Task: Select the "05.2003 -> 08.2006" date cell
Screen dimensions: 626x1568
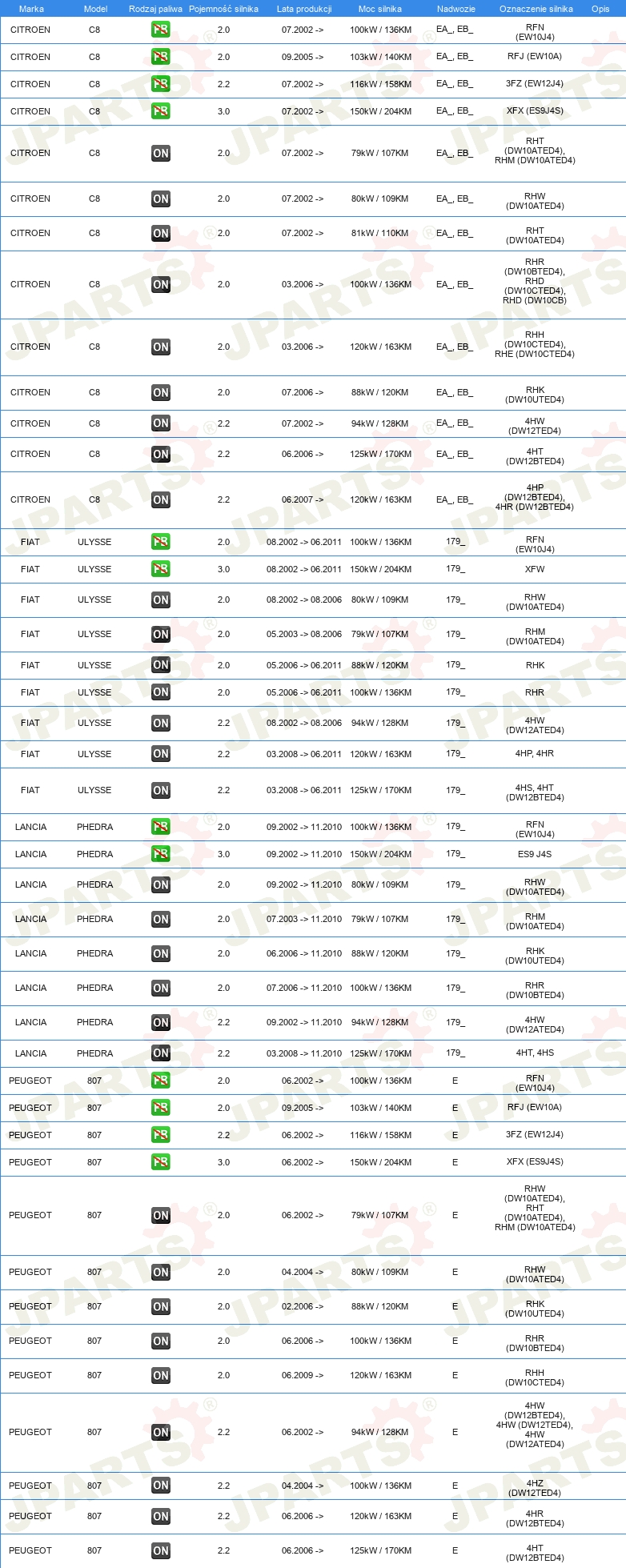Action: coord(304,634)
